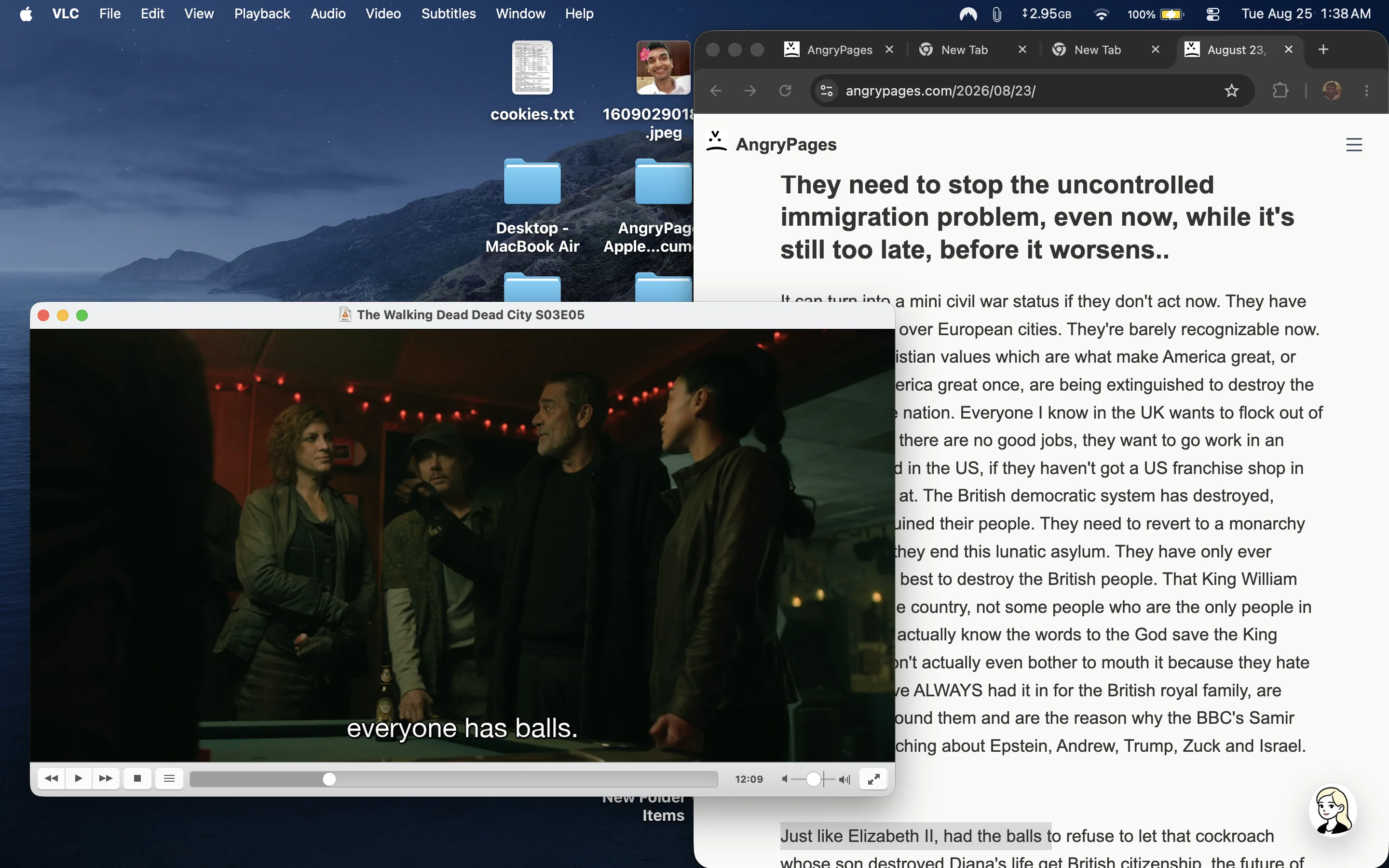Viewport: 1389px width, 868px height.
Task: Open the Help menu
Action: [x=579, y=14]
